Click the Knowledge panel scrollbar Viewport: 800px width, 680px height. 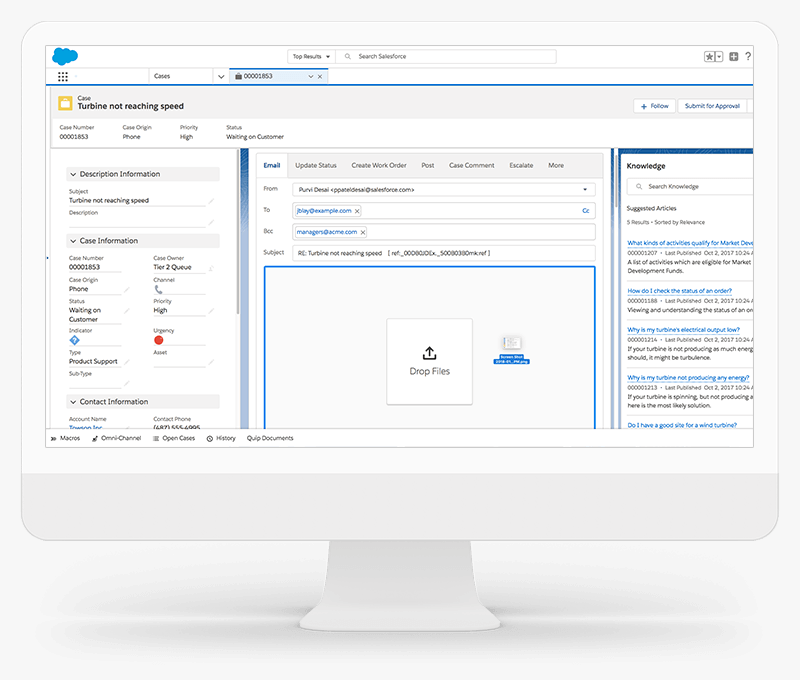click(x=615, y=179)
